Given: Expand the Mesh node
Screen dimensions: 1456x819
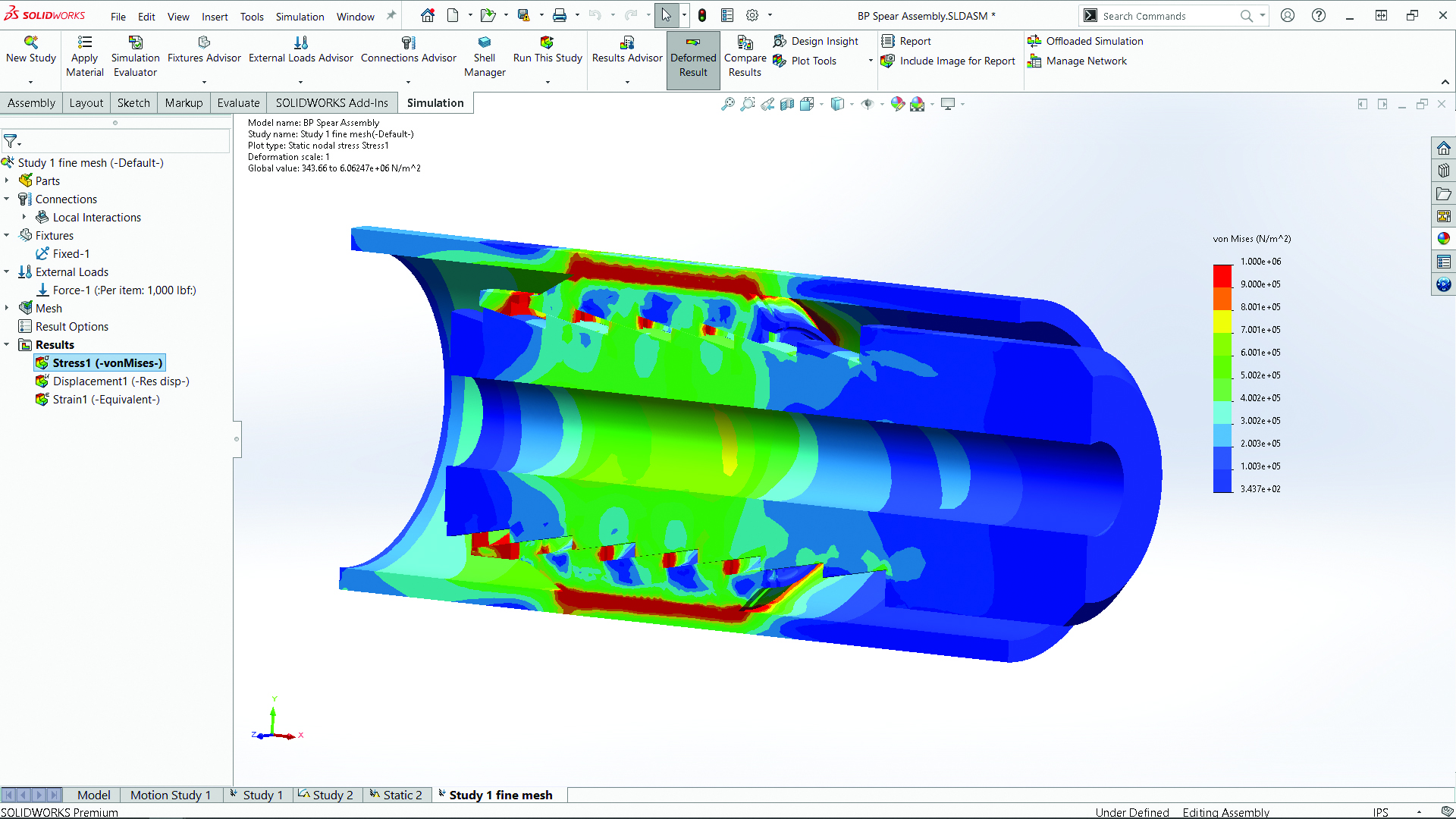Looking at the screenshot, I should (7, 308).
